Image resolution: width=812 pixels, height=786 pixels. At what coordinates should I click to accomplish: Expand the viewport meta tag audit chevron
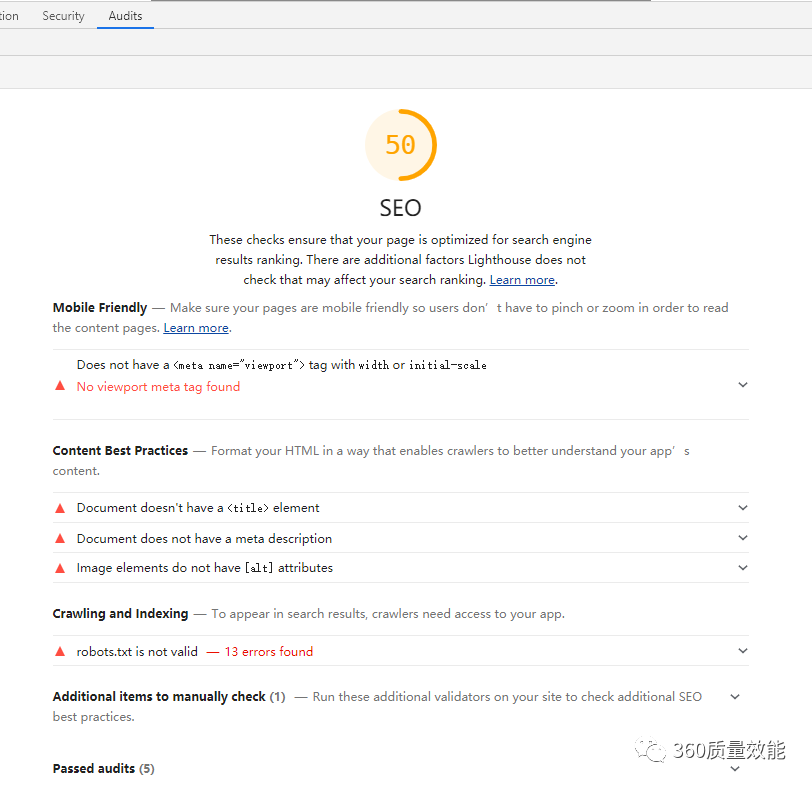(x=742, y=385)
